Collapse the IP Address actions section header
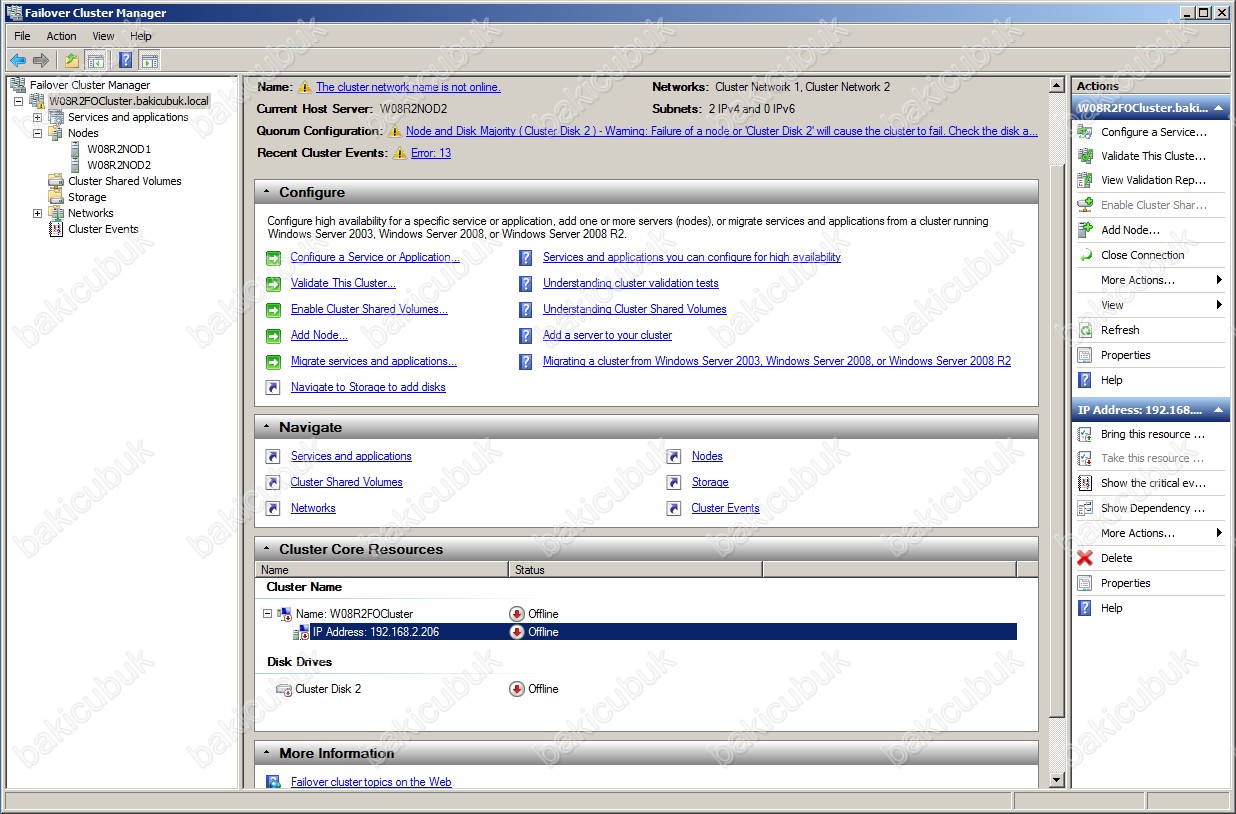 click(1220, 410)
